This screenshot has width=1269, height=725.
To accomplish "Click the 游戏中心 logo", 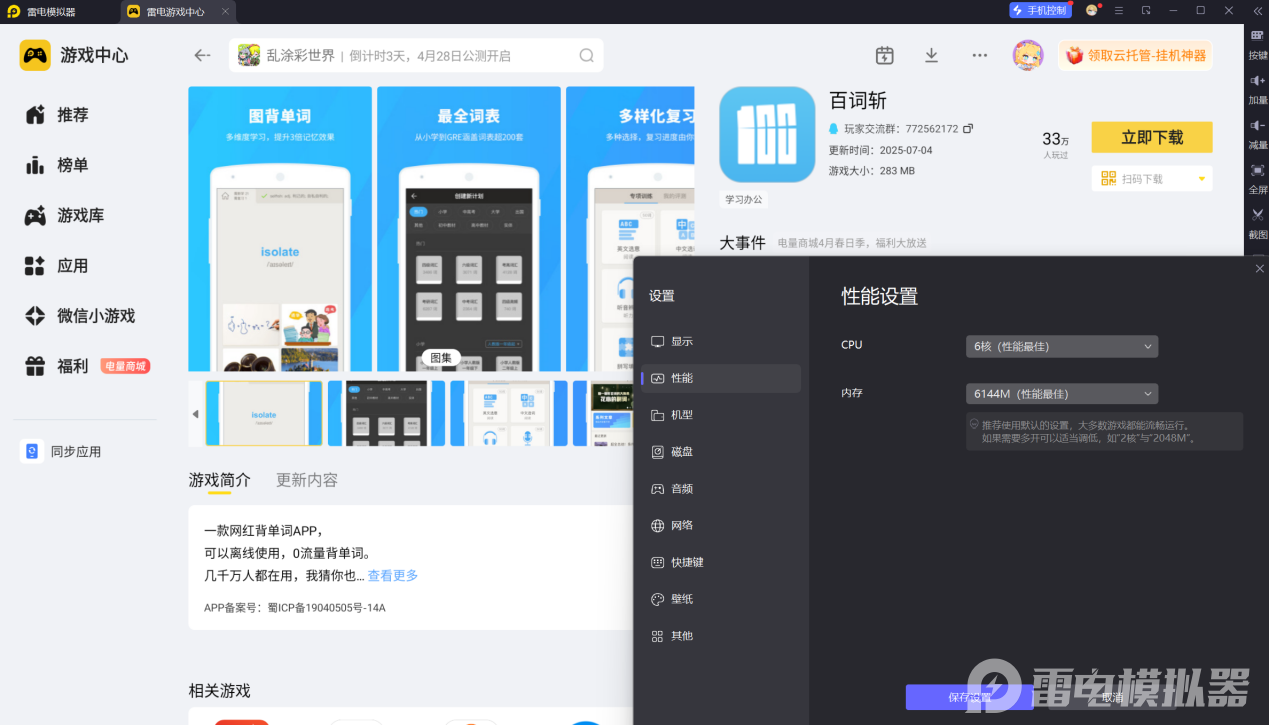I will pos(74,55).
